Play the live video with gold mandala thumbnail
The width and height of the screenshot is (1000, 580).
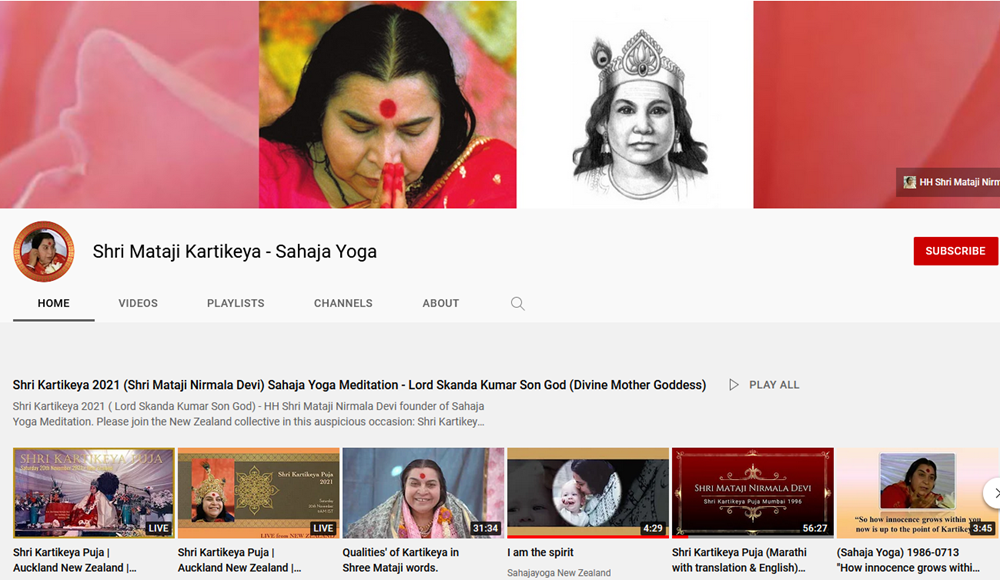258,492
